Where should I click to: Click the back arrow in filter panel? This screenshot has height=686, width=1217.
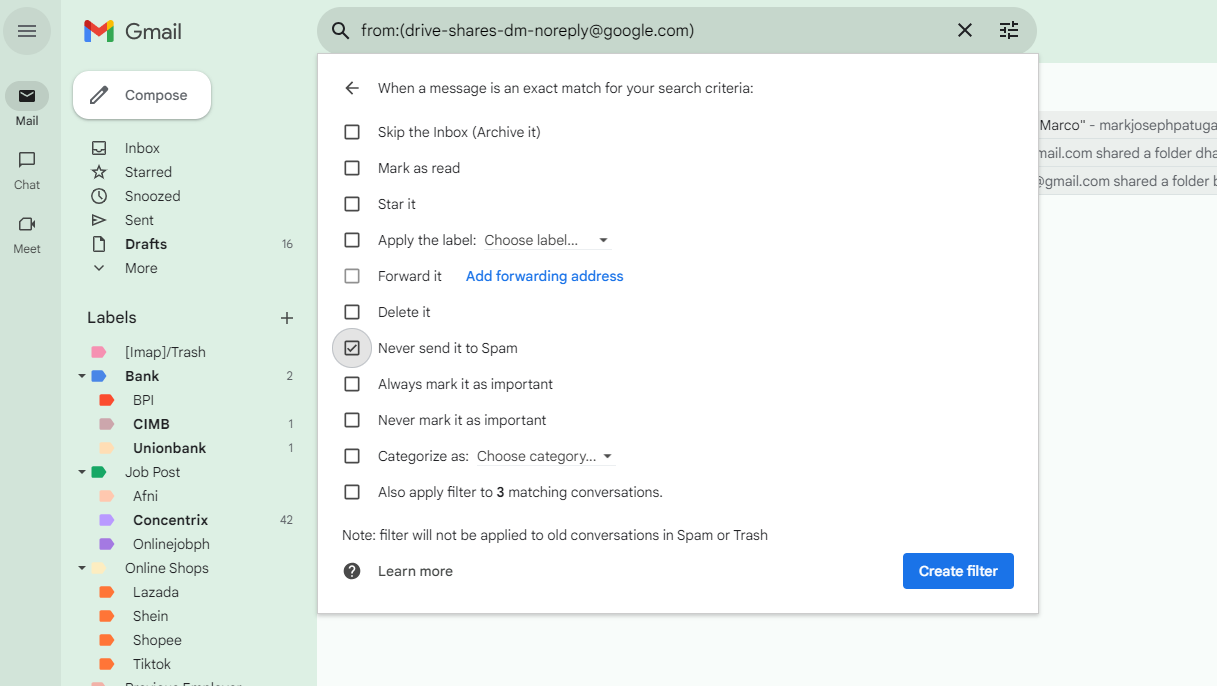tap(352, 88)
